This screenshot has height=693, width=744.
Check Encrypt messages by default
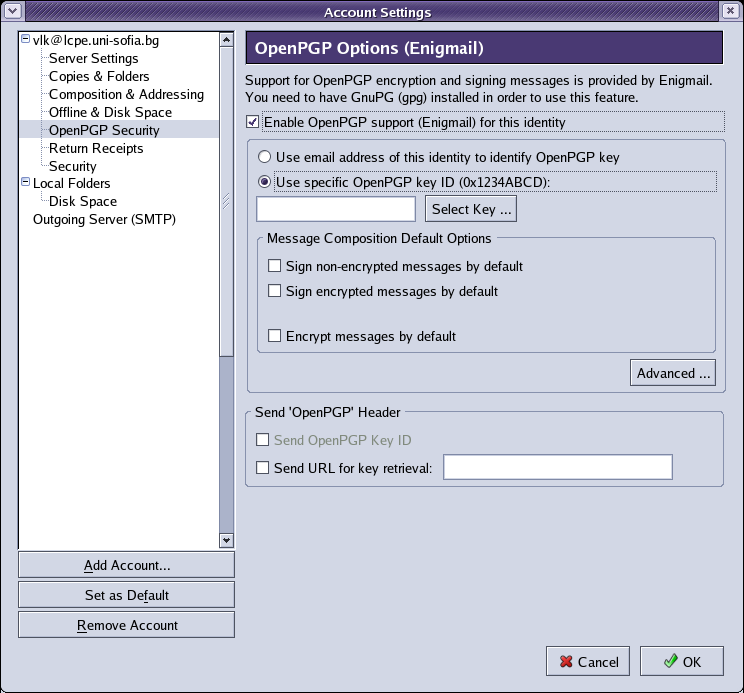(x=274, y=336)
